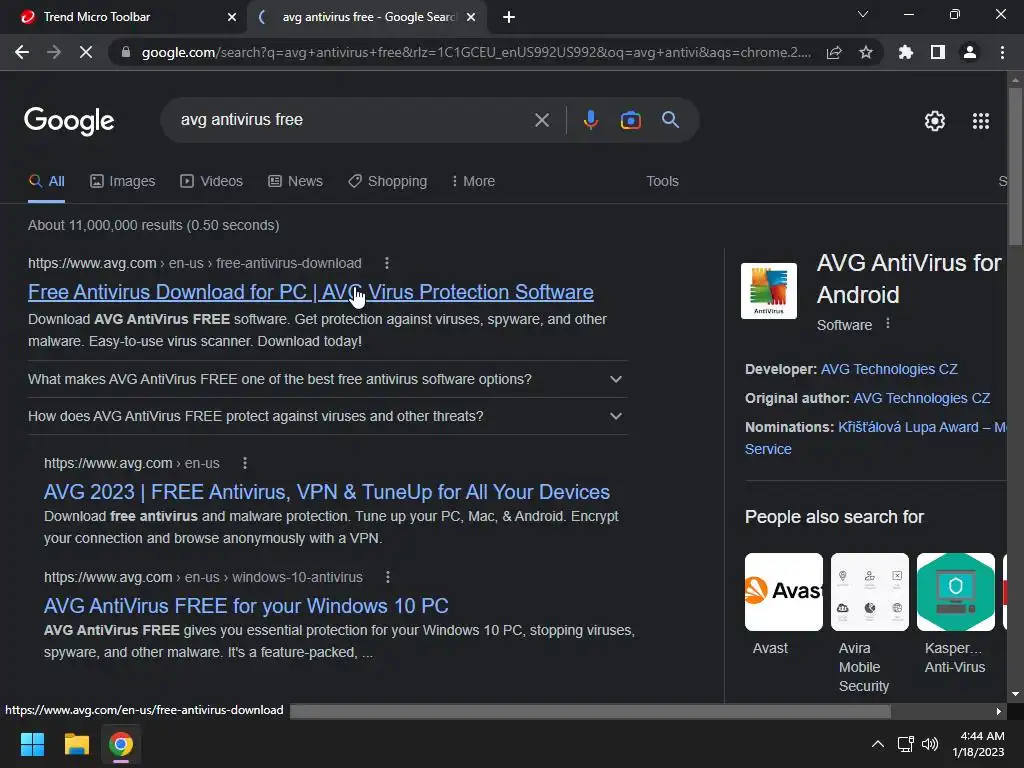The image size is (1024, 768).
Task: Click the horizontal scrollbar at bottom
Action: [x=590, y=711]
